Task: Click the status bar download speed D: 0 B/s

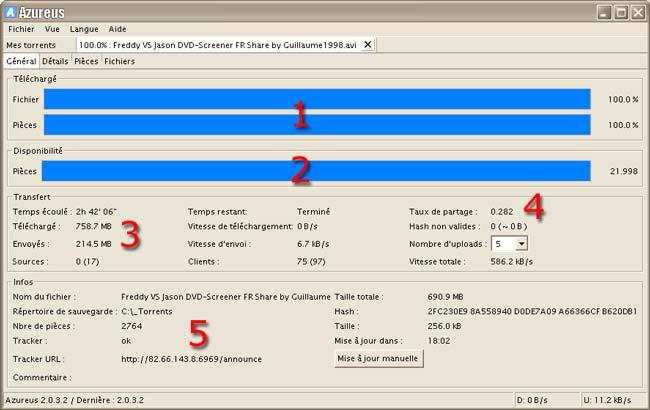Action: (x=532, y=400)
